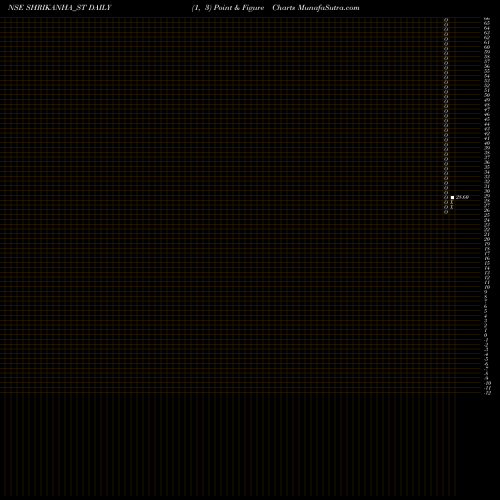
Task: Click the NSE SHRIKANHA_ST DAILY chart title
Action: click(x=60, y=8)
